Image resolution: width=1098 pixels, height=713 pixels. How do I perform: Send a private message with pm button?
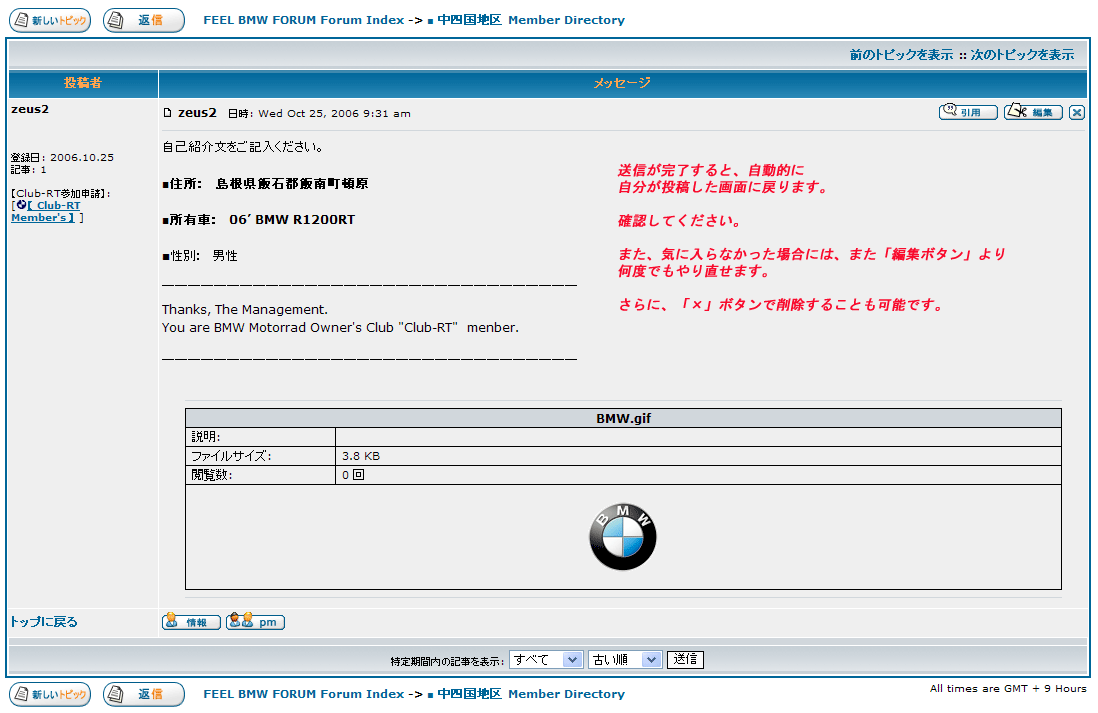tap(256, 622)
